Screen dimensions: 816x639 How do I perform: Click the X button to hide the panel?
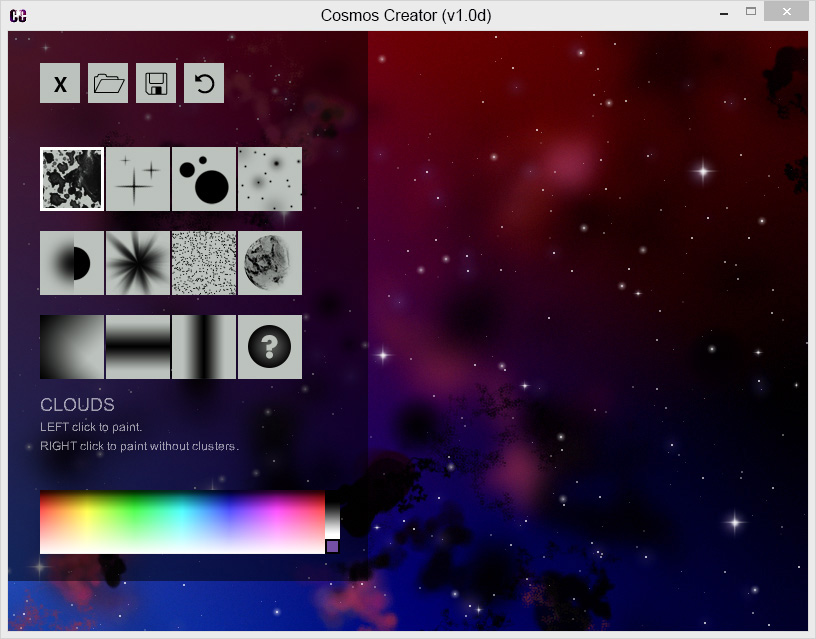point(60,84)
